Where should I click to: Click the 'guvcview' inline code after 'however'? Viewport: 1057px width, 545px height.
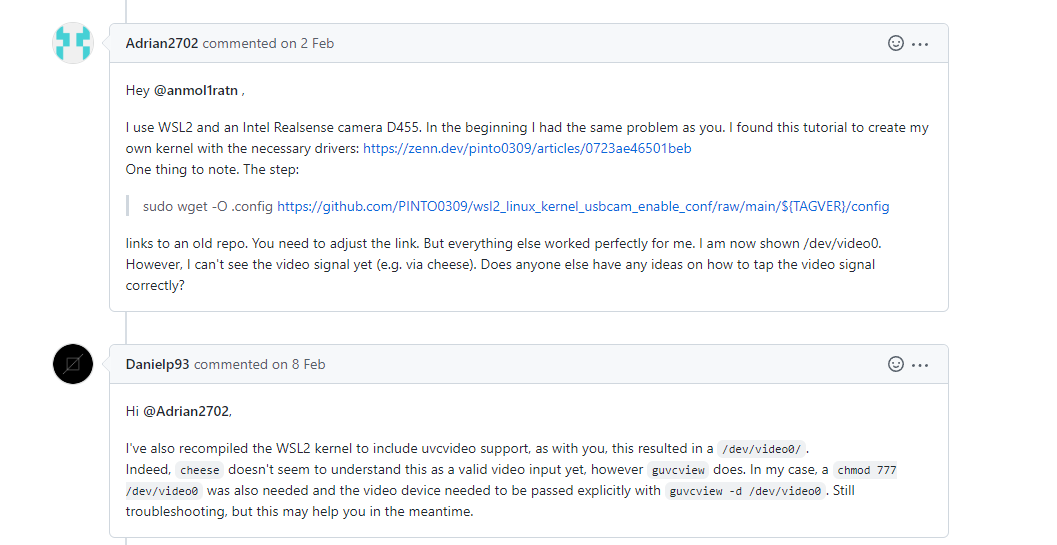click(678, 470)
